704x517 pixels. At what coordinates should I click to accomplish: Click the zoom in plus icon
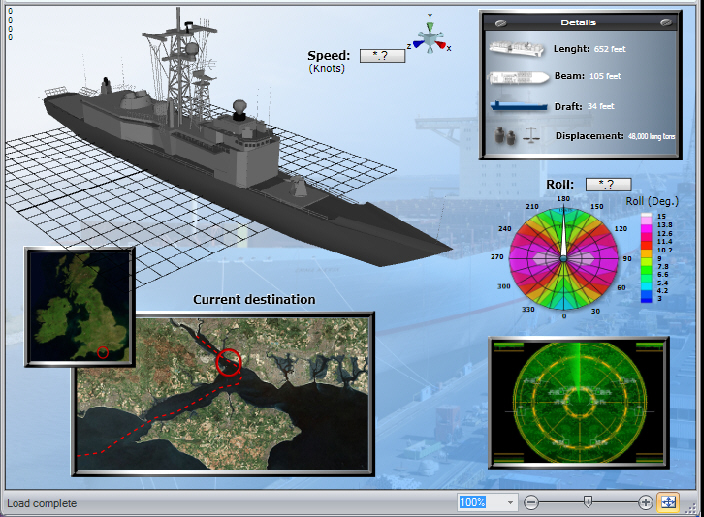point(645,502)
